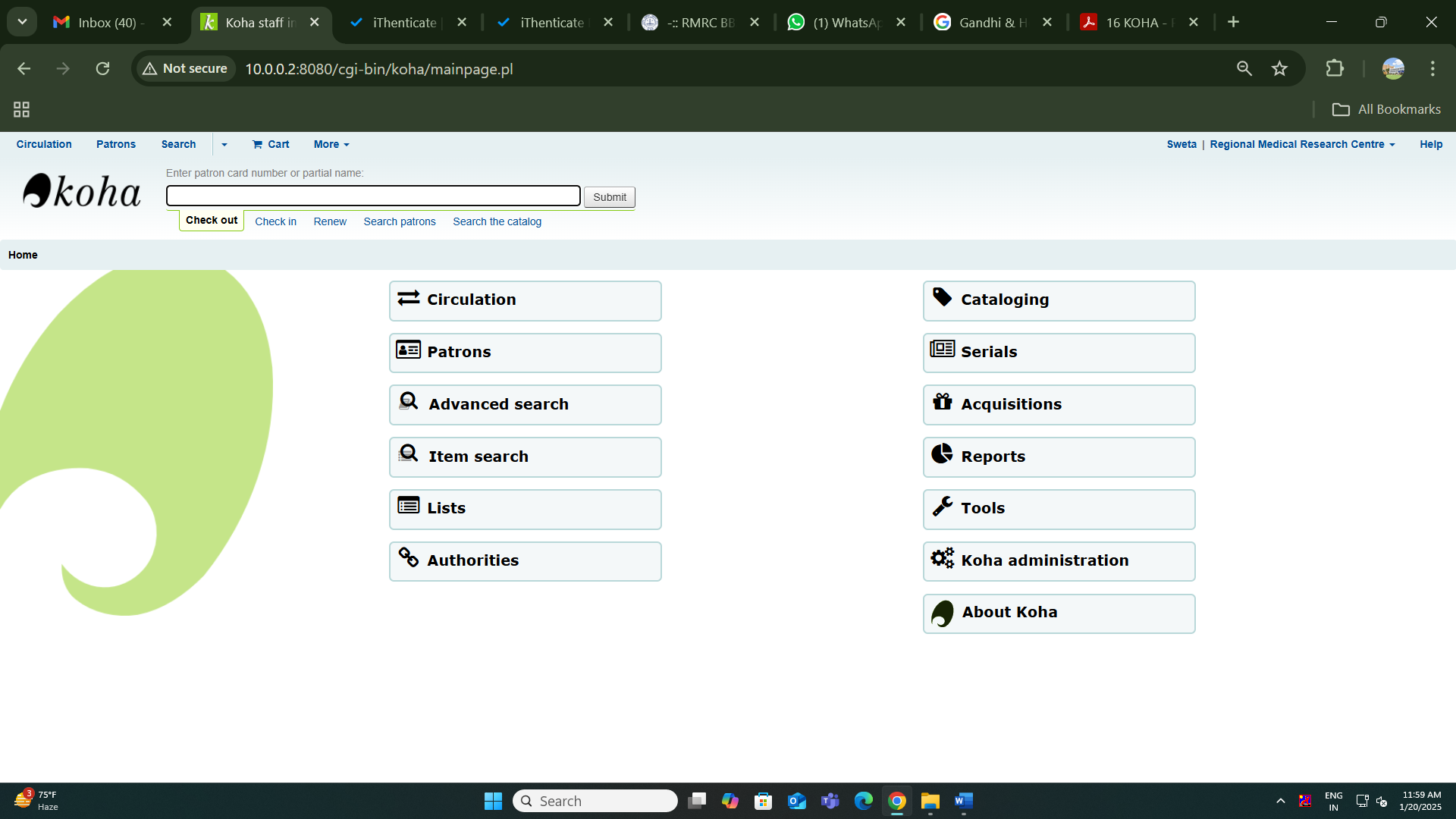Open File Explorer from the taskbar

pyautogui.click(x=930, y=801)
